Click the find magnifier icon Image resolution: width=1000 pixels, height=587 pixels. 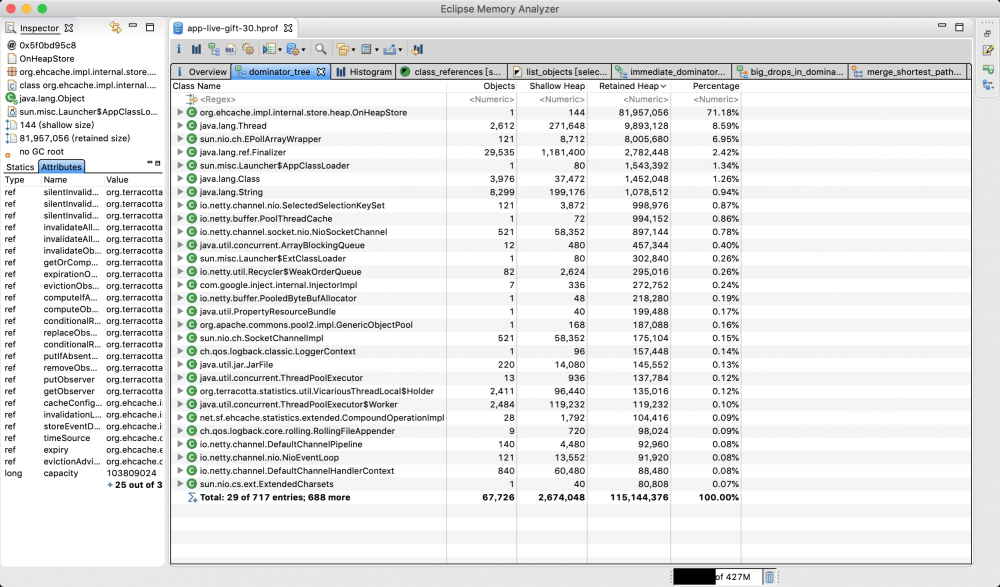coord(321,49)
